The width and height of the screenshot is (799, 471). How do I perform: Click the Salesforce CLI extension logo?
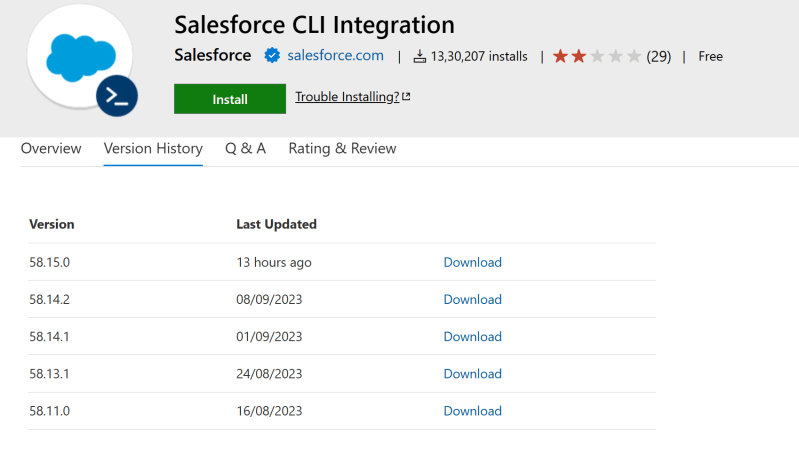tap(82, 60)
